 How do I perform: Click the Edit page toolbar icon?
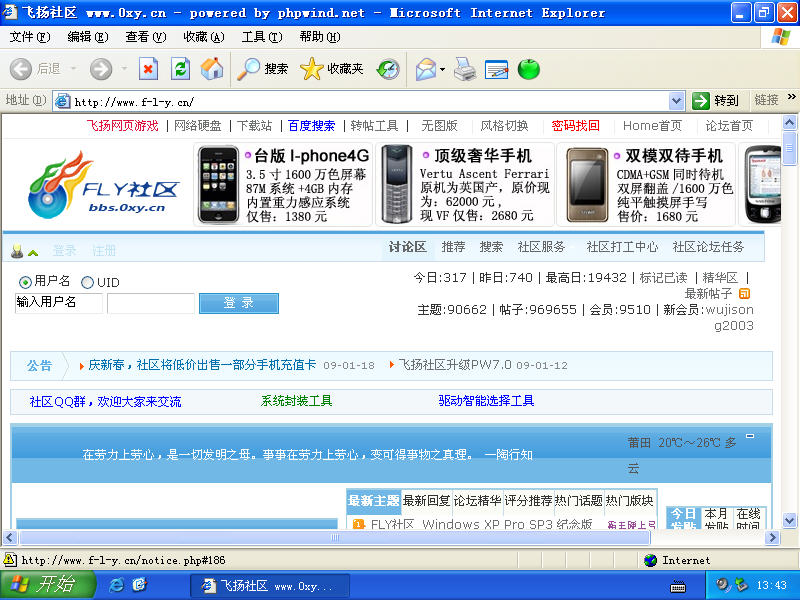pos(496,69)
